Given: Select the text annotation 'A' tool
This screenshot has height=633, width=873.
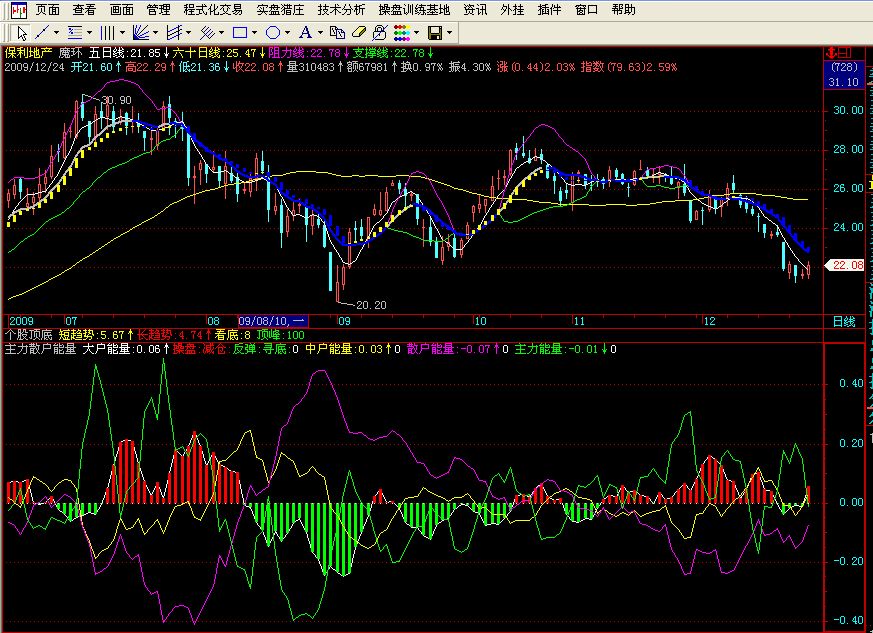Looking at the screenshot, I should pos(305,32).
